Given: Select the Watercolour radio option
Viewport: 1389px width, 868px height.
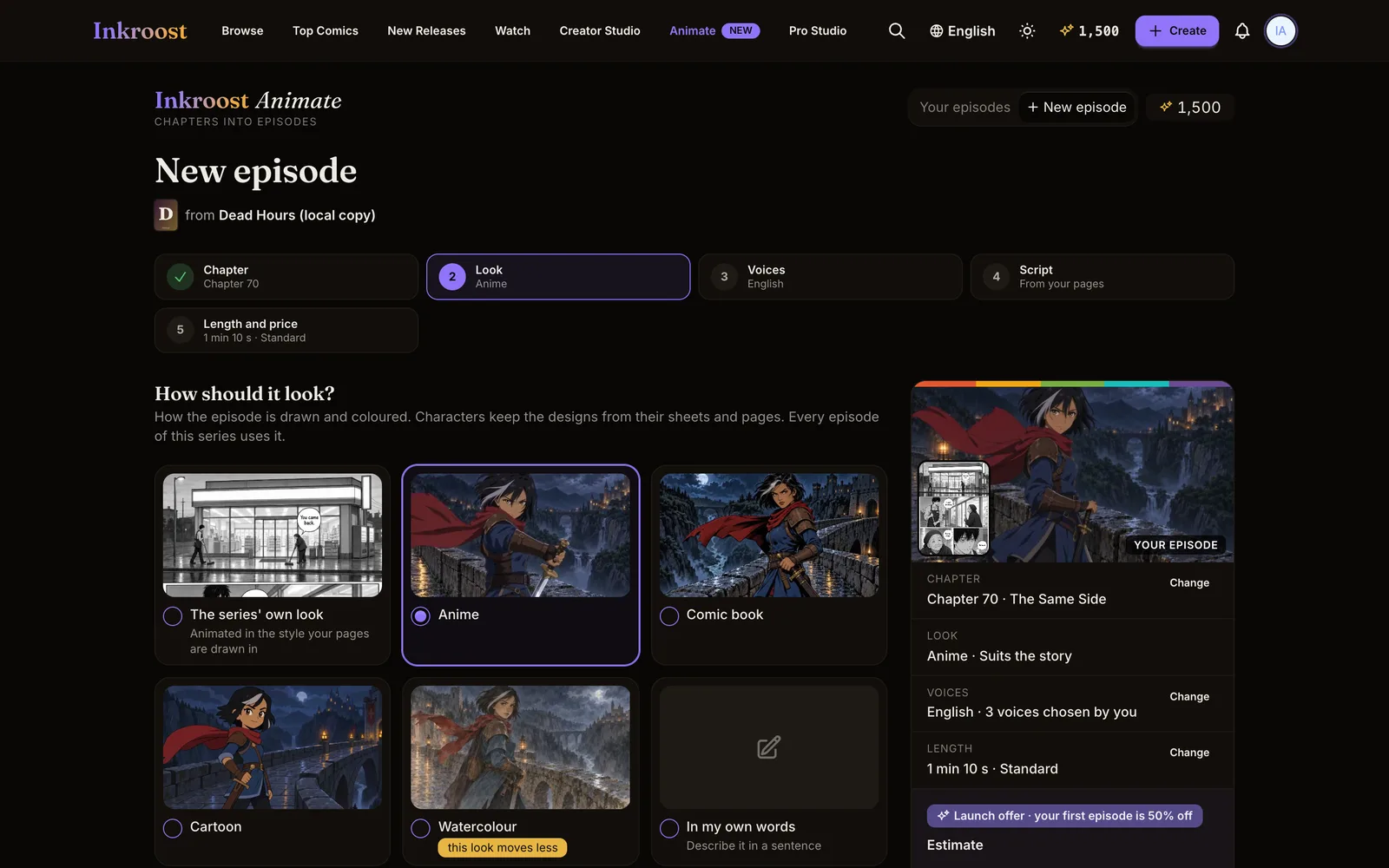Looking at the screenshot, I should [x=421, y=828].
